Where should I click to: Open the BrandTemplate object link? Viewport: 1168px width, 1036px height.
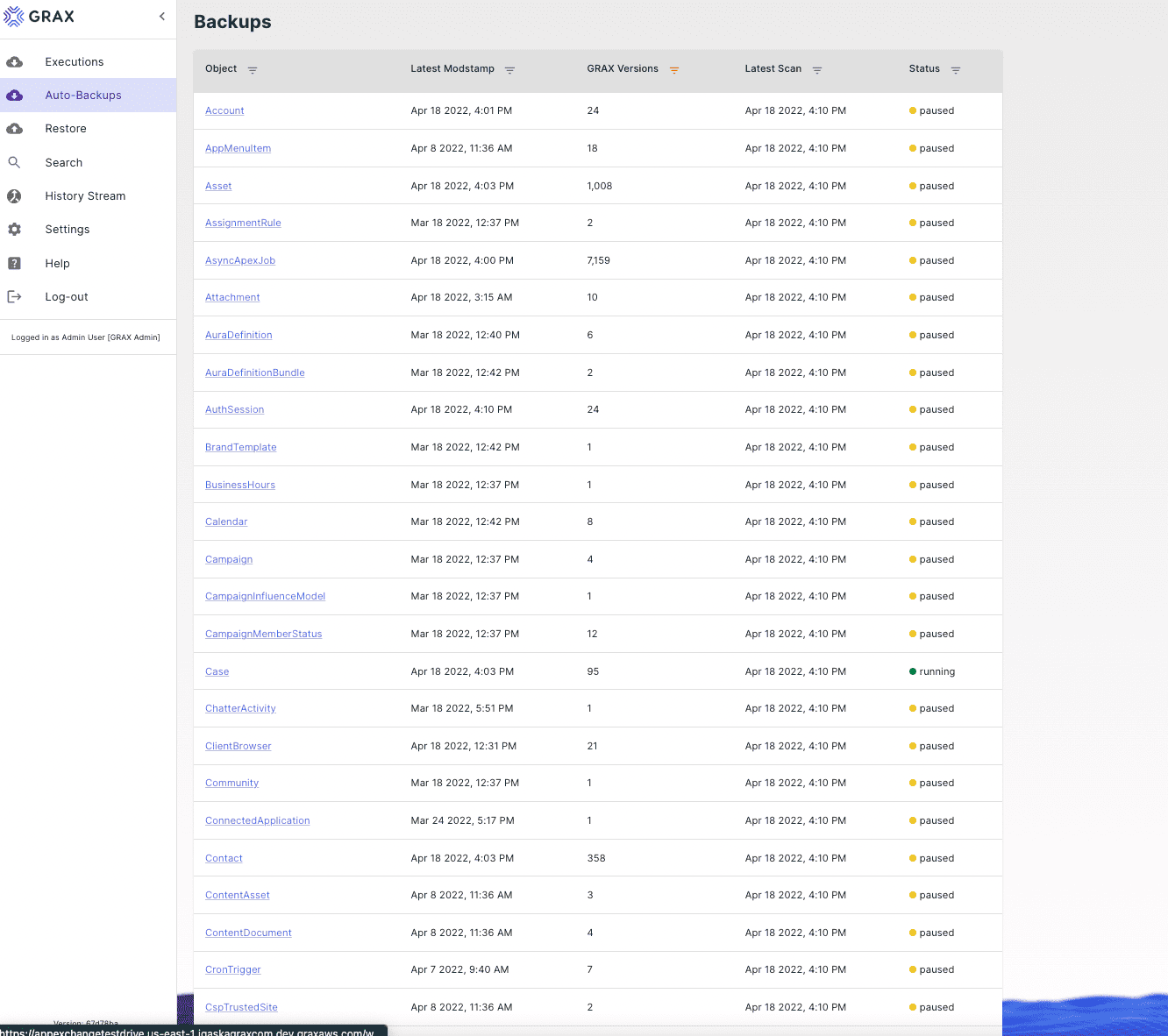click(241, 448)
